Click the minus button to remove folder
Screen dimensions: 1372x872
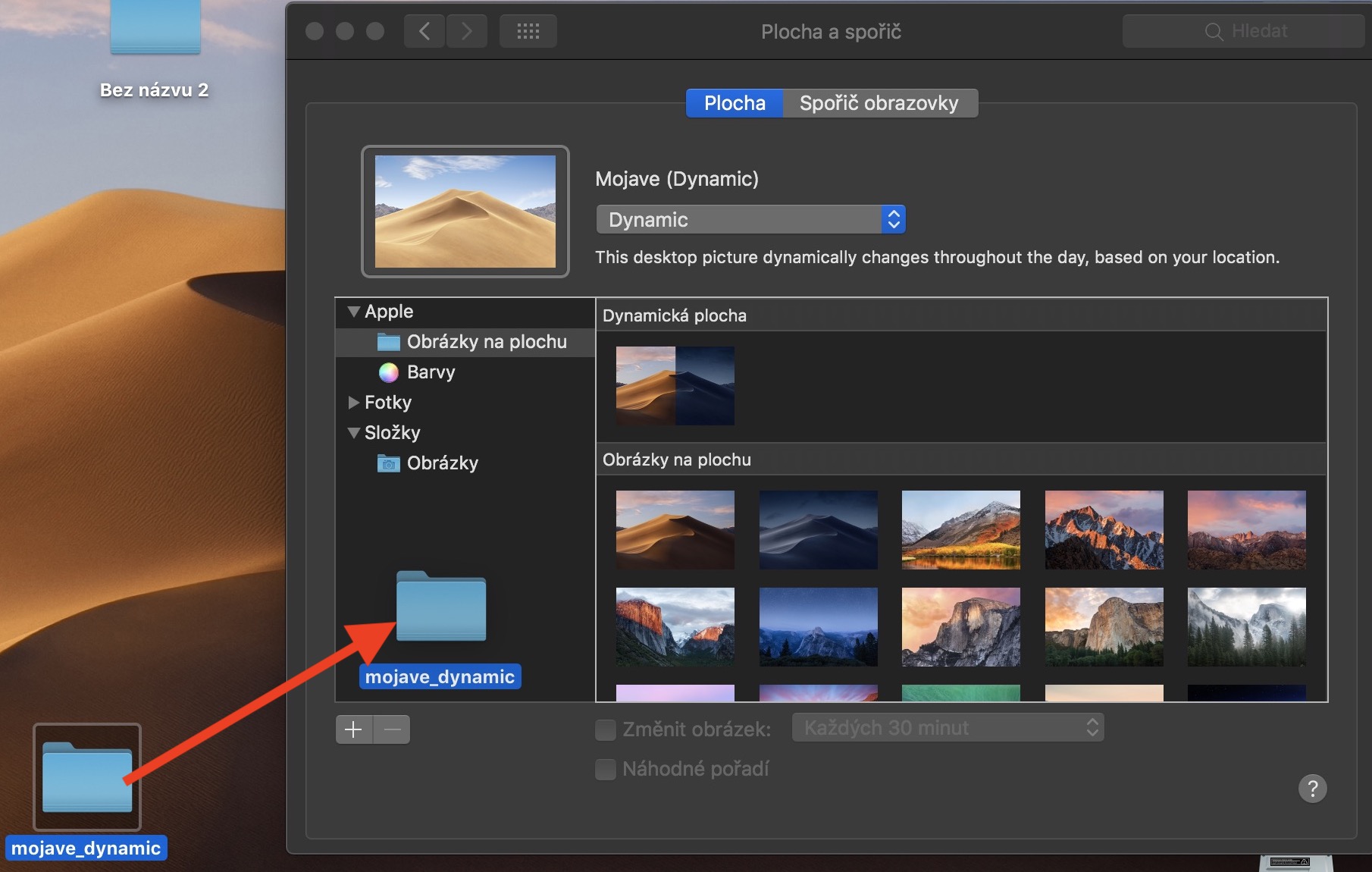[392, 729]
